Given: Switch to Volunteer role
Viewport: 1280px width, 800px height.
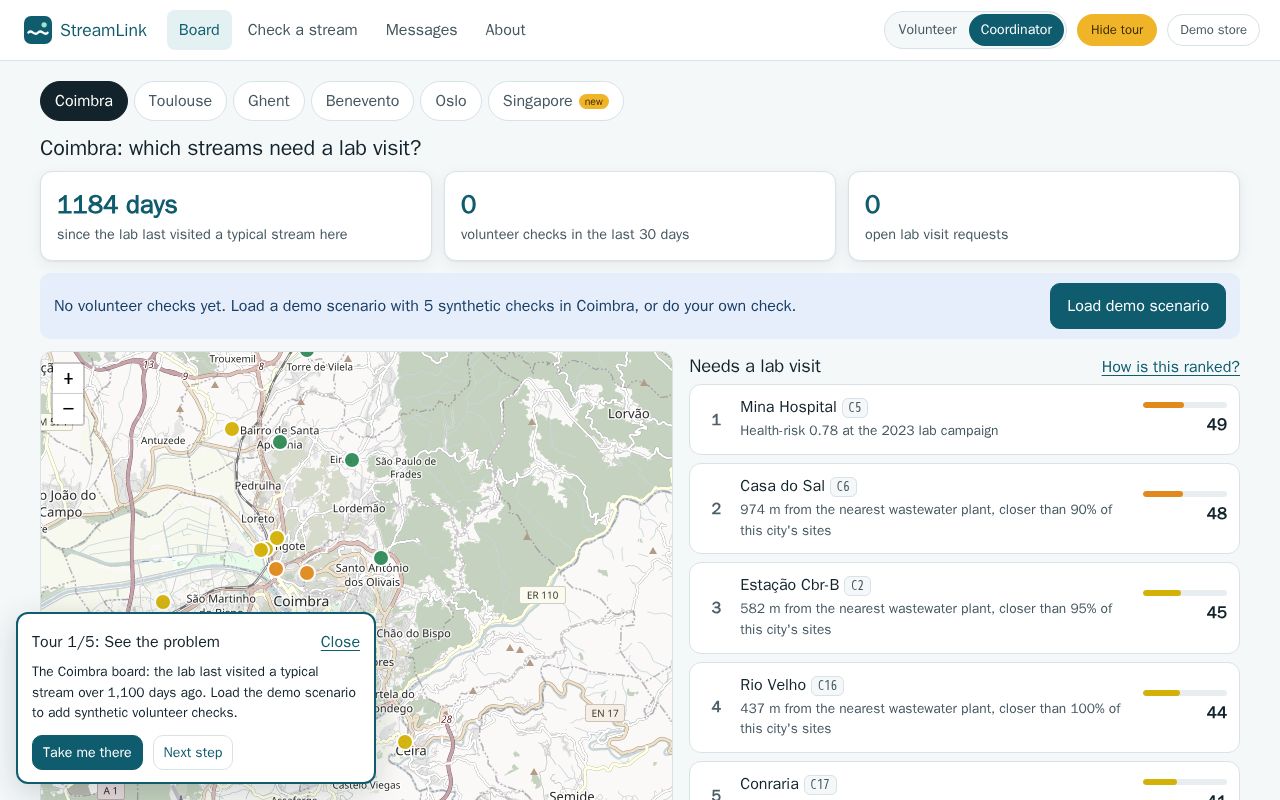Looking at the screenshot, I should (927, 30).
